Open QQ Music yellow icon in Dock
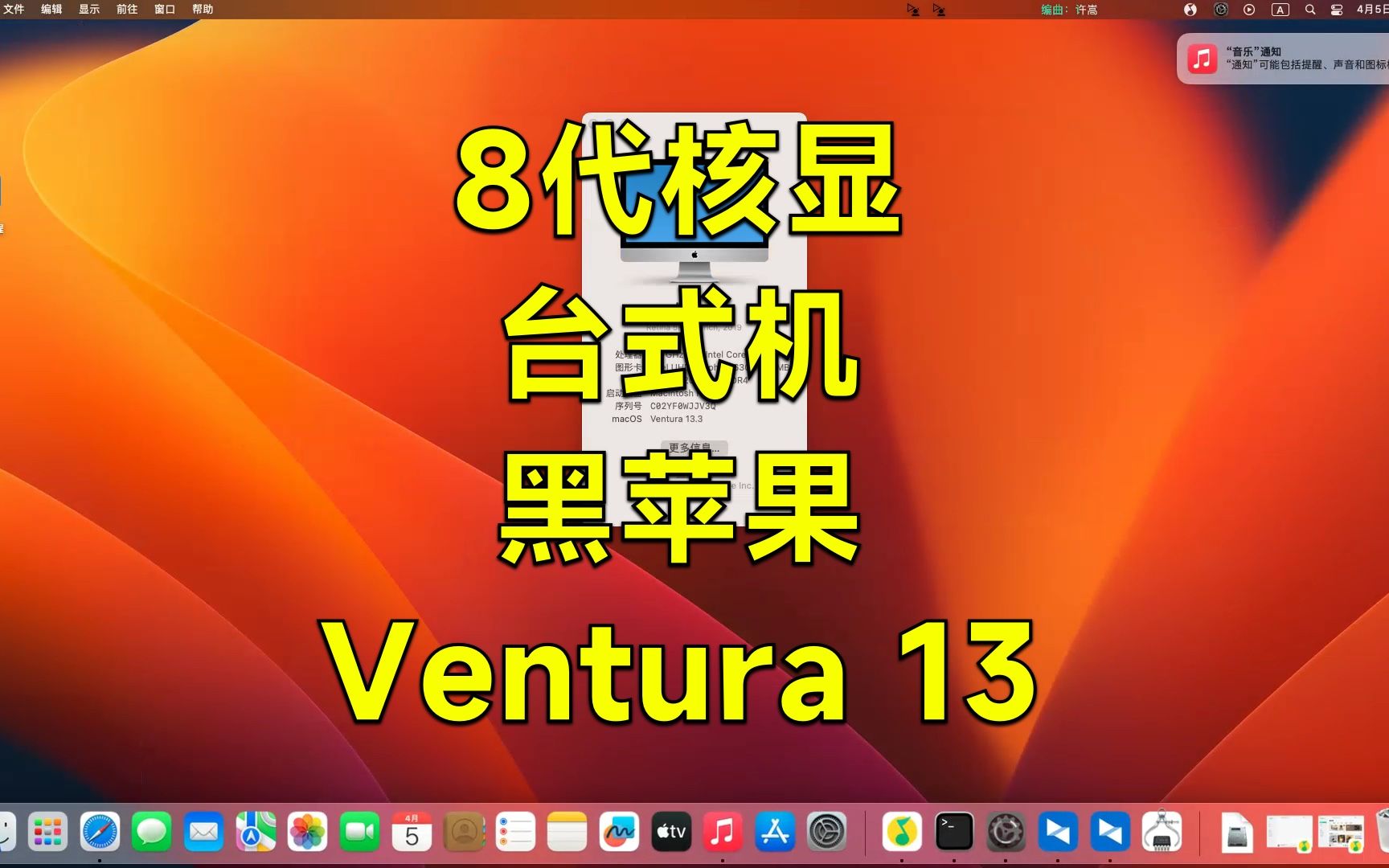The width and height of the screenshot is (1389, 868). (902, 832)
